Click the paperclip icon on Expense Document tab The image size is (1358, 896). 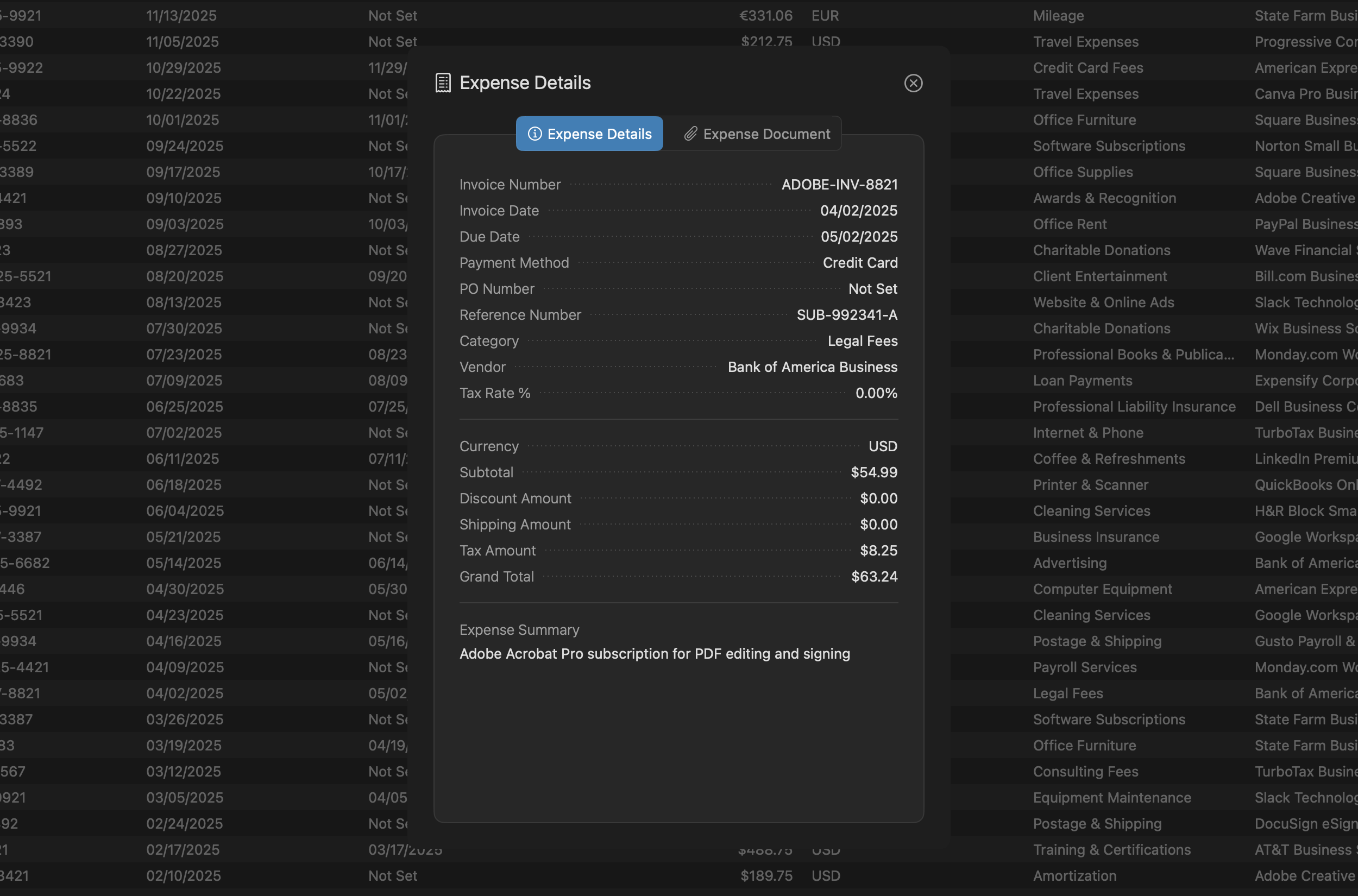[x=691, y=133]
